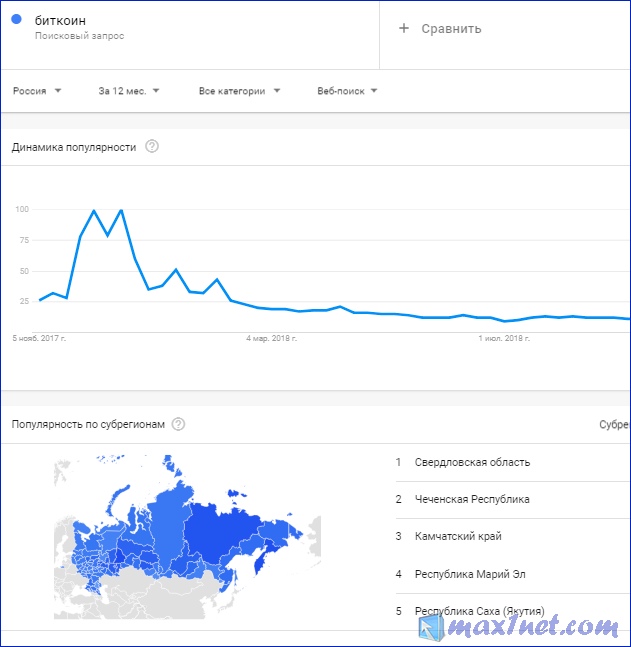Select the биткоин search term field
Image resolution: width=631 pixels, height=647 pixels.
(x=190, y=35)
